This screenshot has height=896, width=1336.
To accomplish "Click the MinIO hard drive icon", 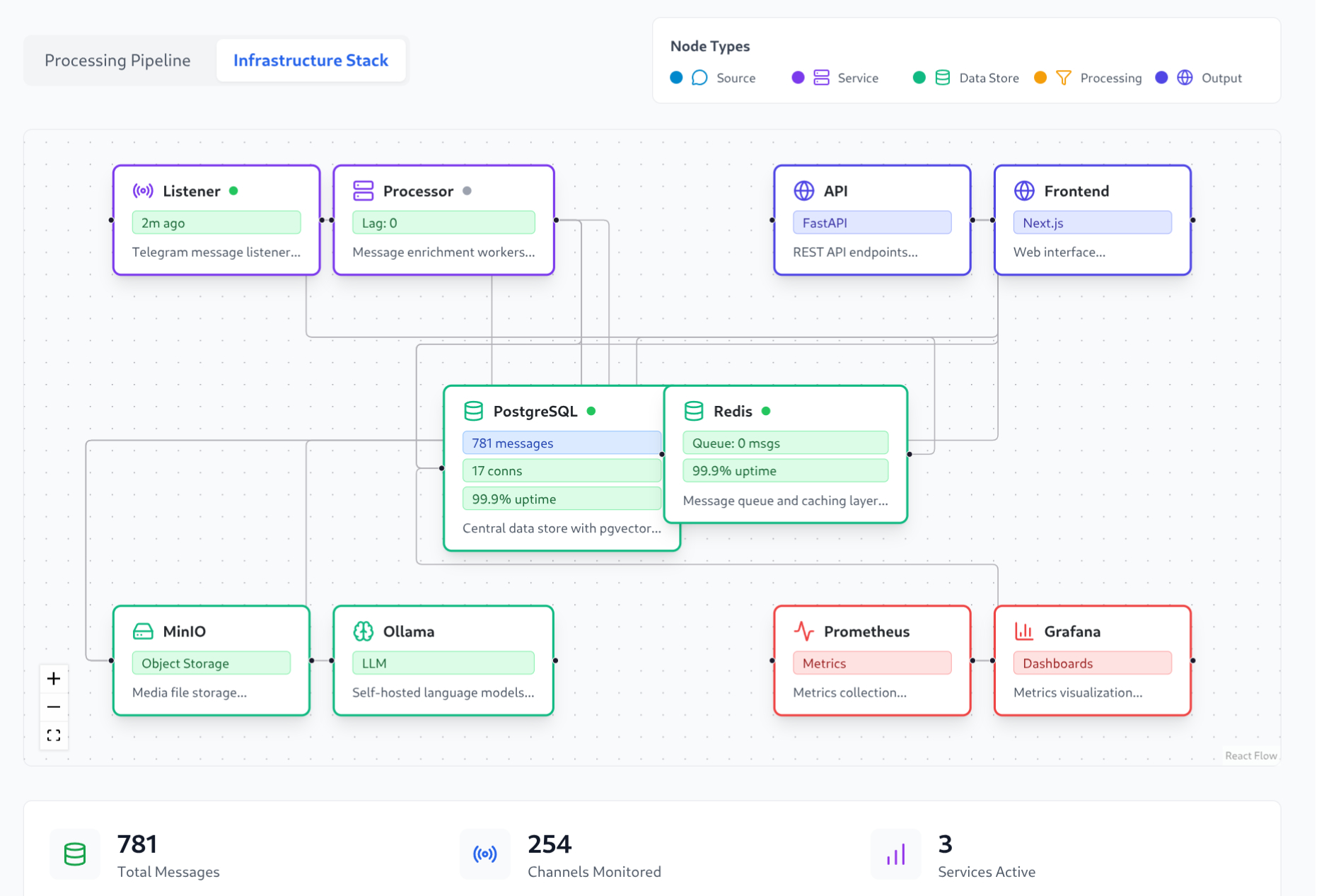I will [x=143, y=631].
